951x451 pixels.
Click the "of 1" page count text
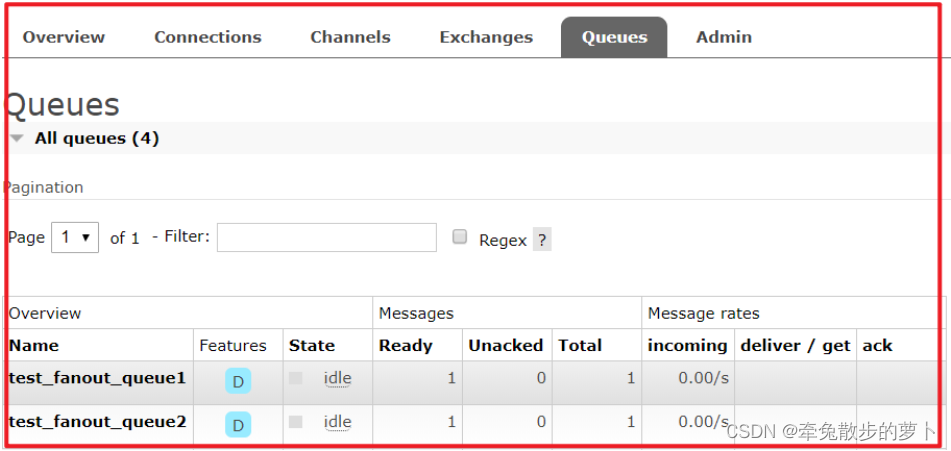124,238
